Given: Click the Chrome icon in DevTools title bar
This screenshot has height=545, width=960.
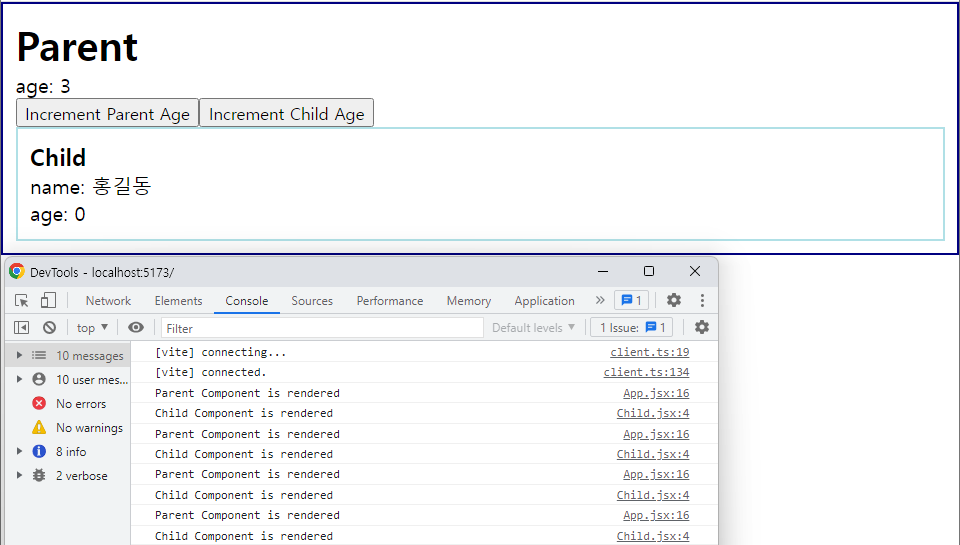Looking at the screenshot, I should [17, 271].
